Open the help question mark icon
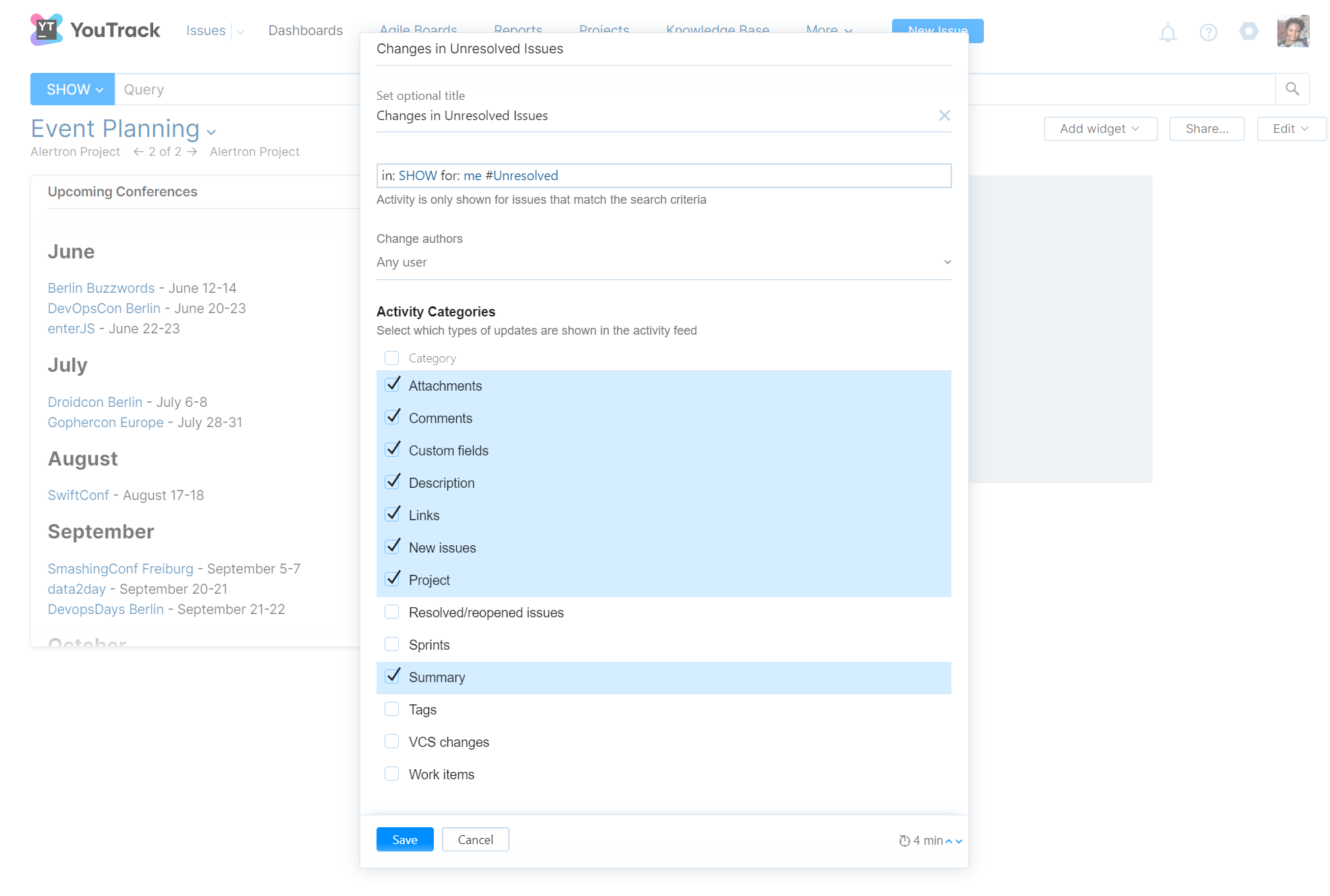1330x896 pixels. click(x=1208, y=32)
